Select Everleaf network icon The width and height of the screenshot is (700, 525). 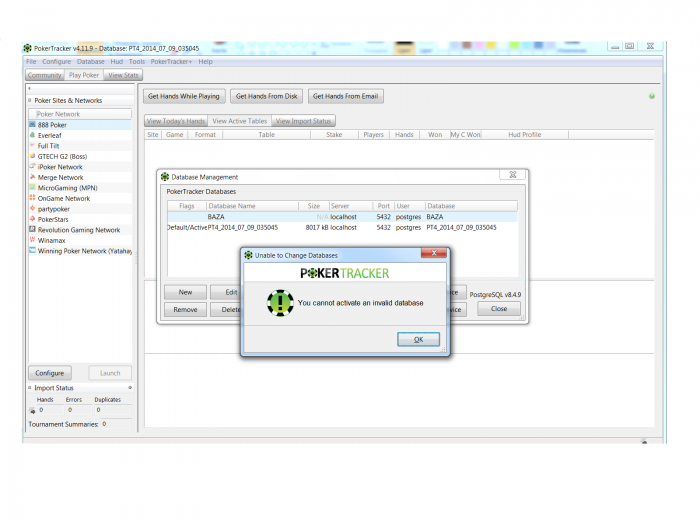pos(32,135)
